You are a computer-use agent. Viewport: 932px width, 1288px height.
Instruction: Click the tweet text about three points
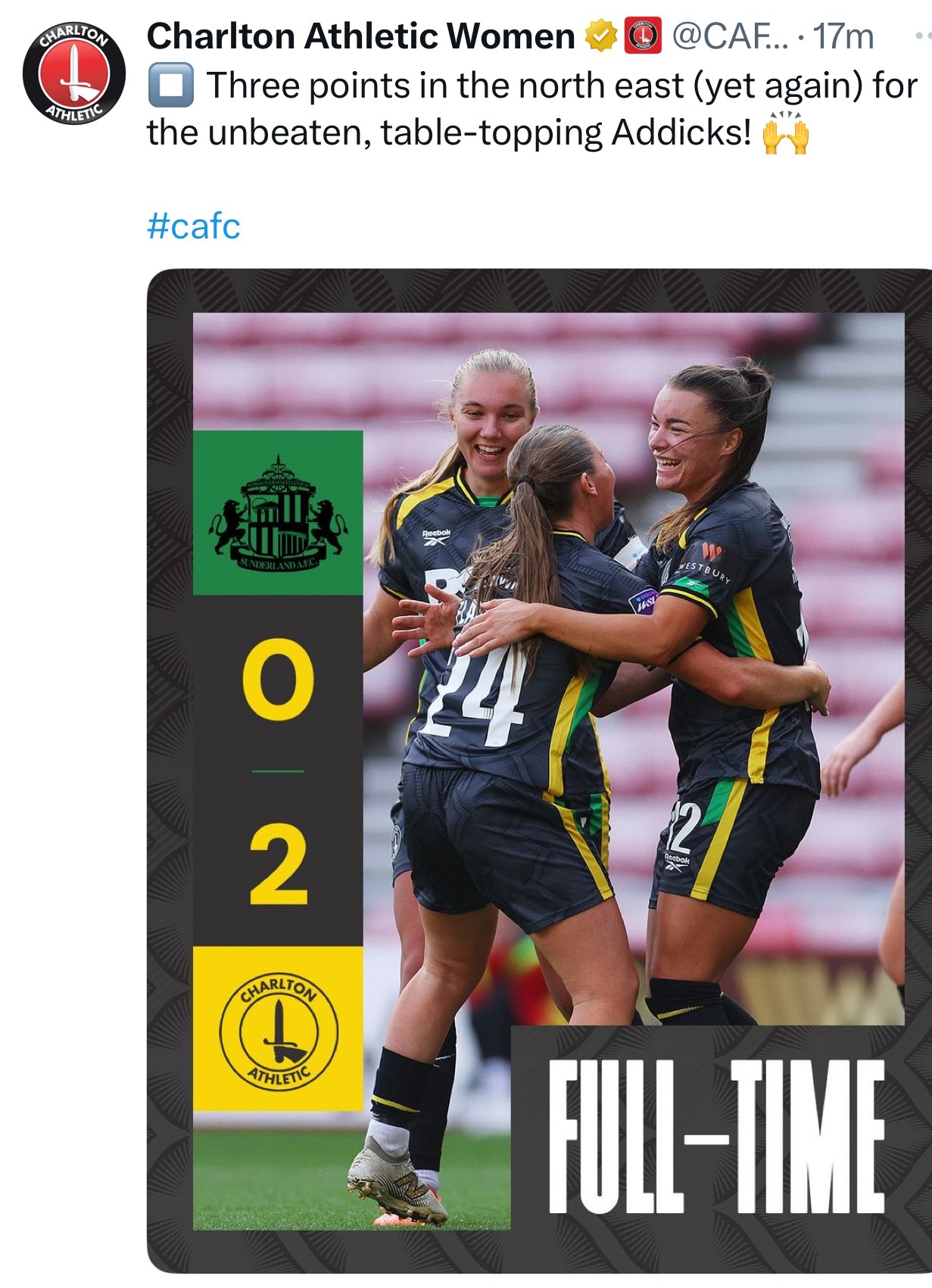(532, 109)
